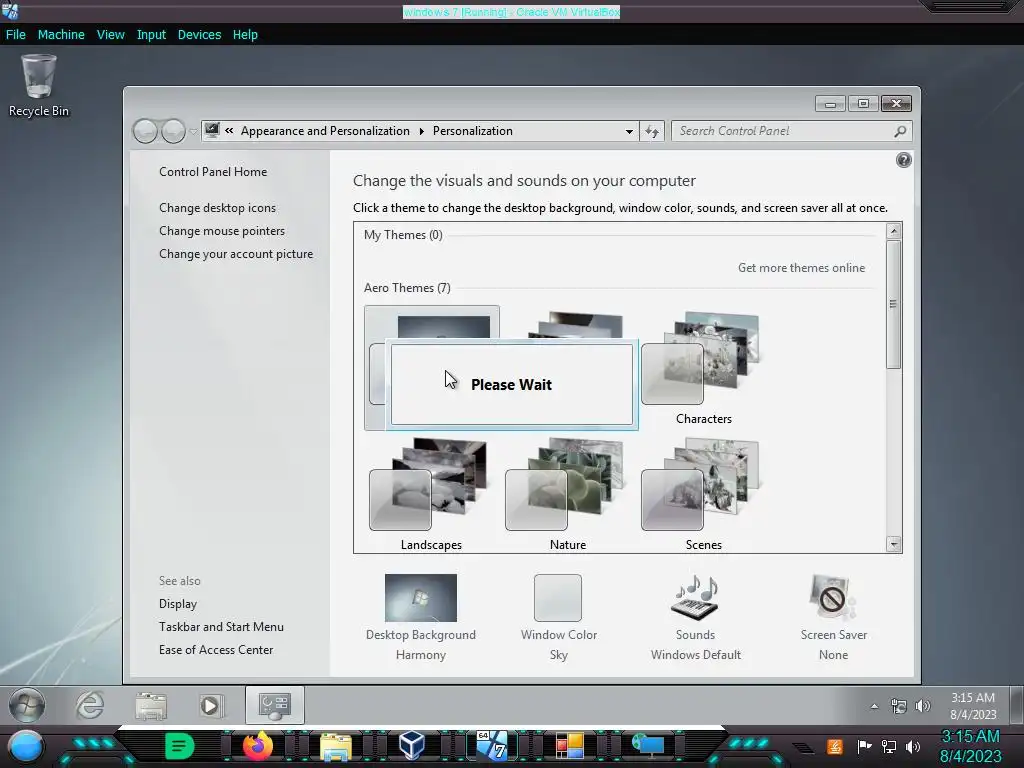Open the host Start orb button
This screenshot has width=1024, height=768.
(x=25, y=746)
